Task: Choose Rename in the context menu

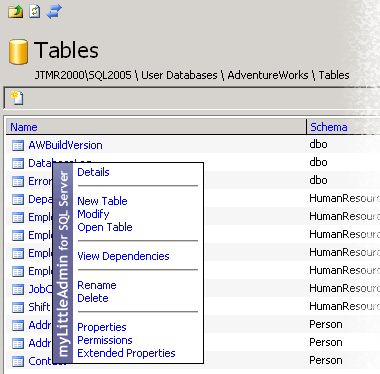Action: click(97, 285)
